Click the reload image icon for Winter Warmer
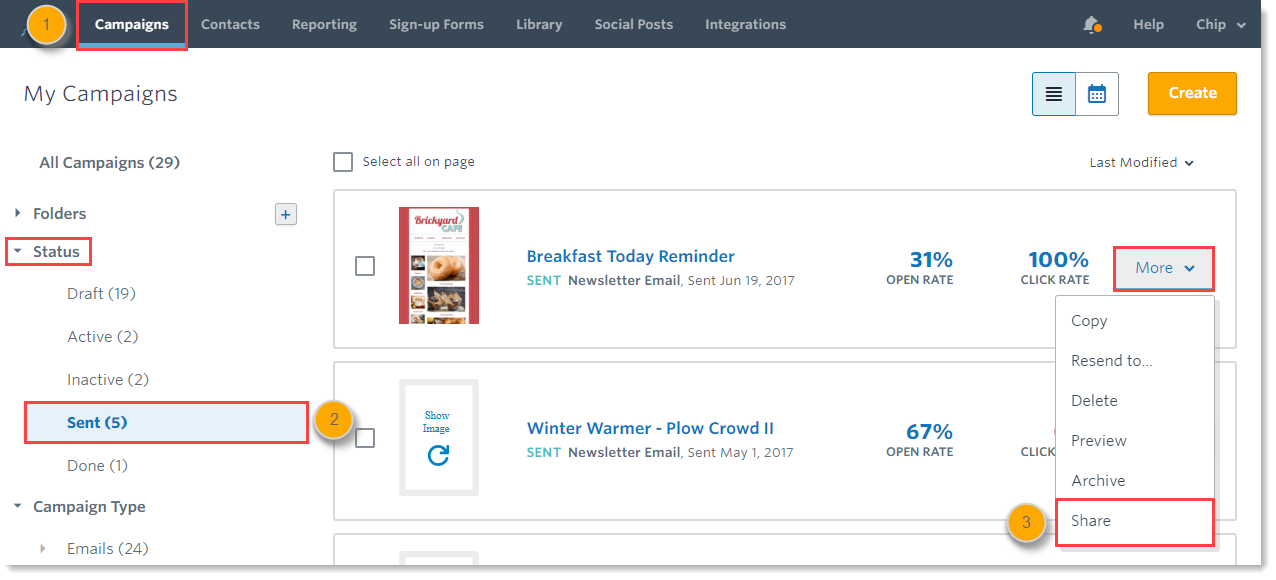 click(438, 456)
